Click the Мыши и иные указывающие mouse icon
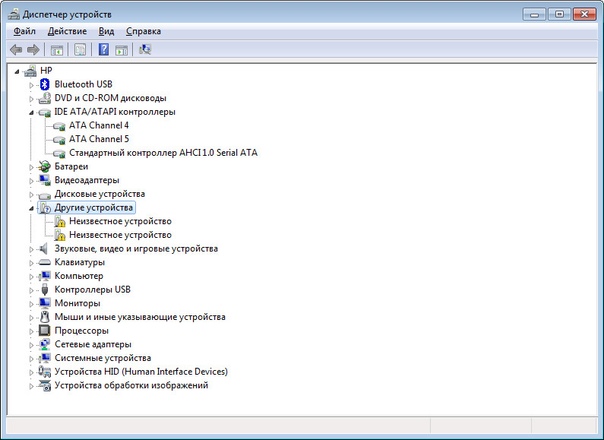Viewport: 604px width, 440px height. pyautogui.click(x=45, y=317)
